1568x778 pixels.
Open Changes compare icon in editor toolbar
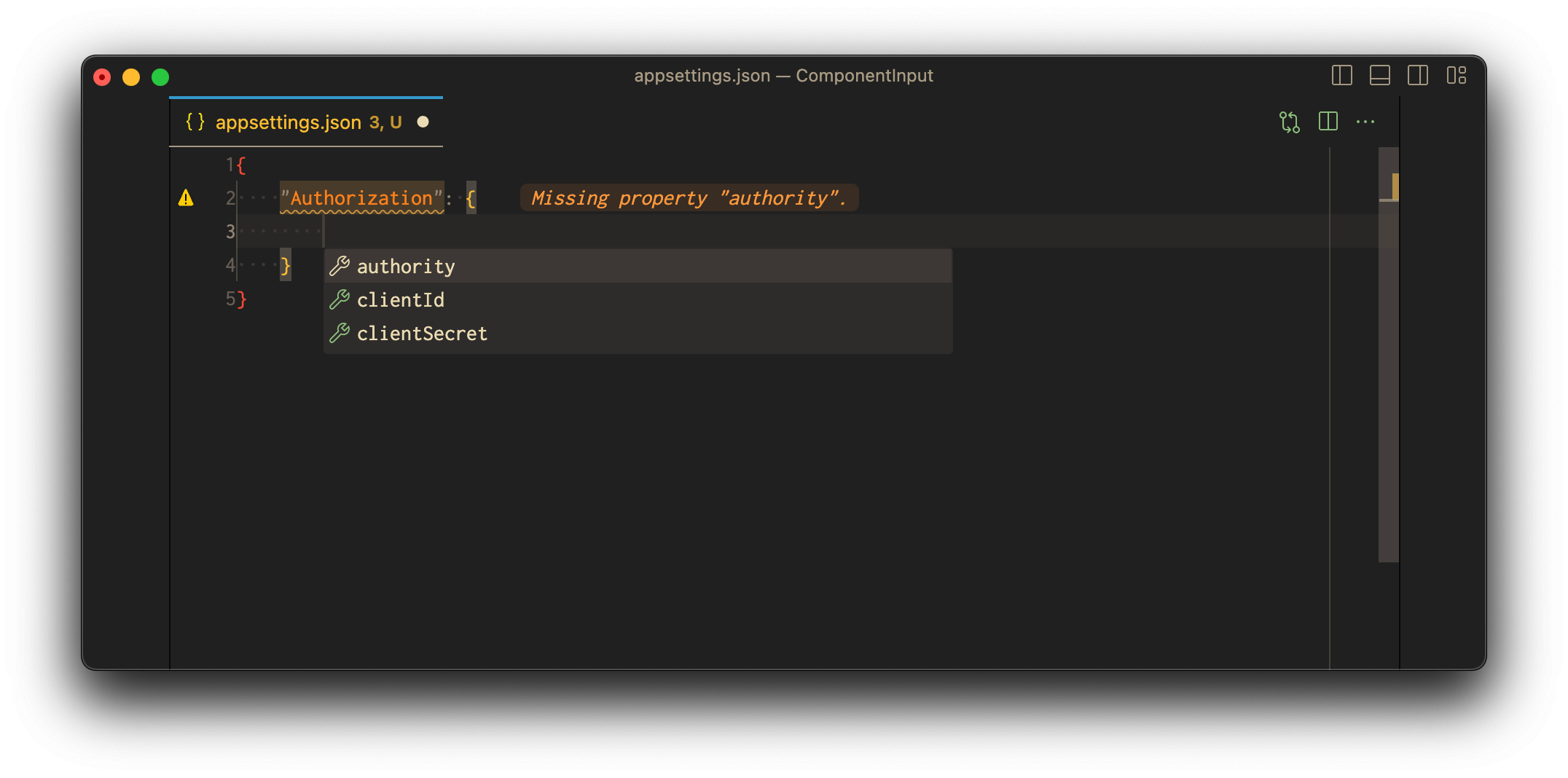[x=1289, y=122]
